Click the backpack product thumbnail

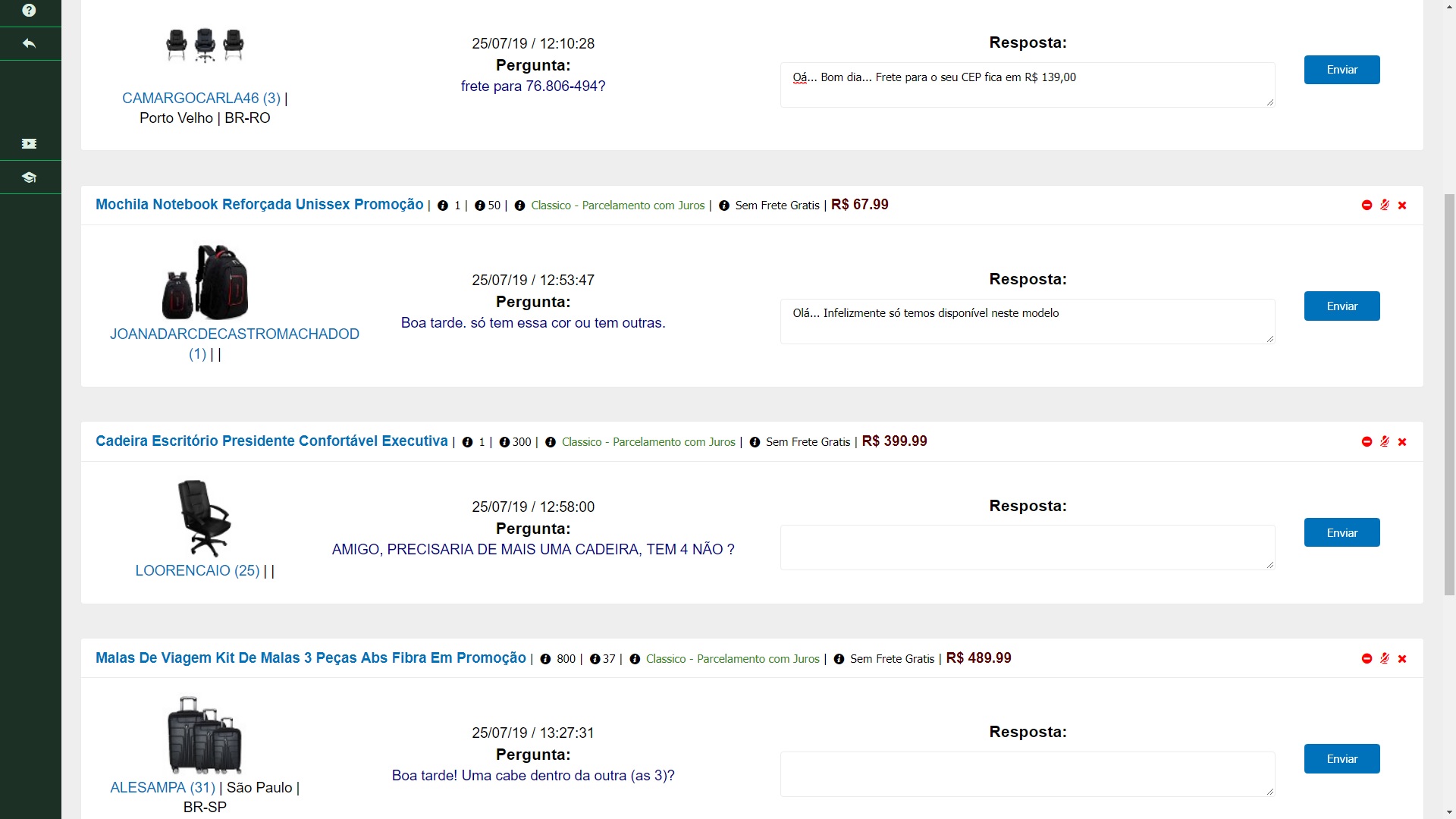[205, 282]
